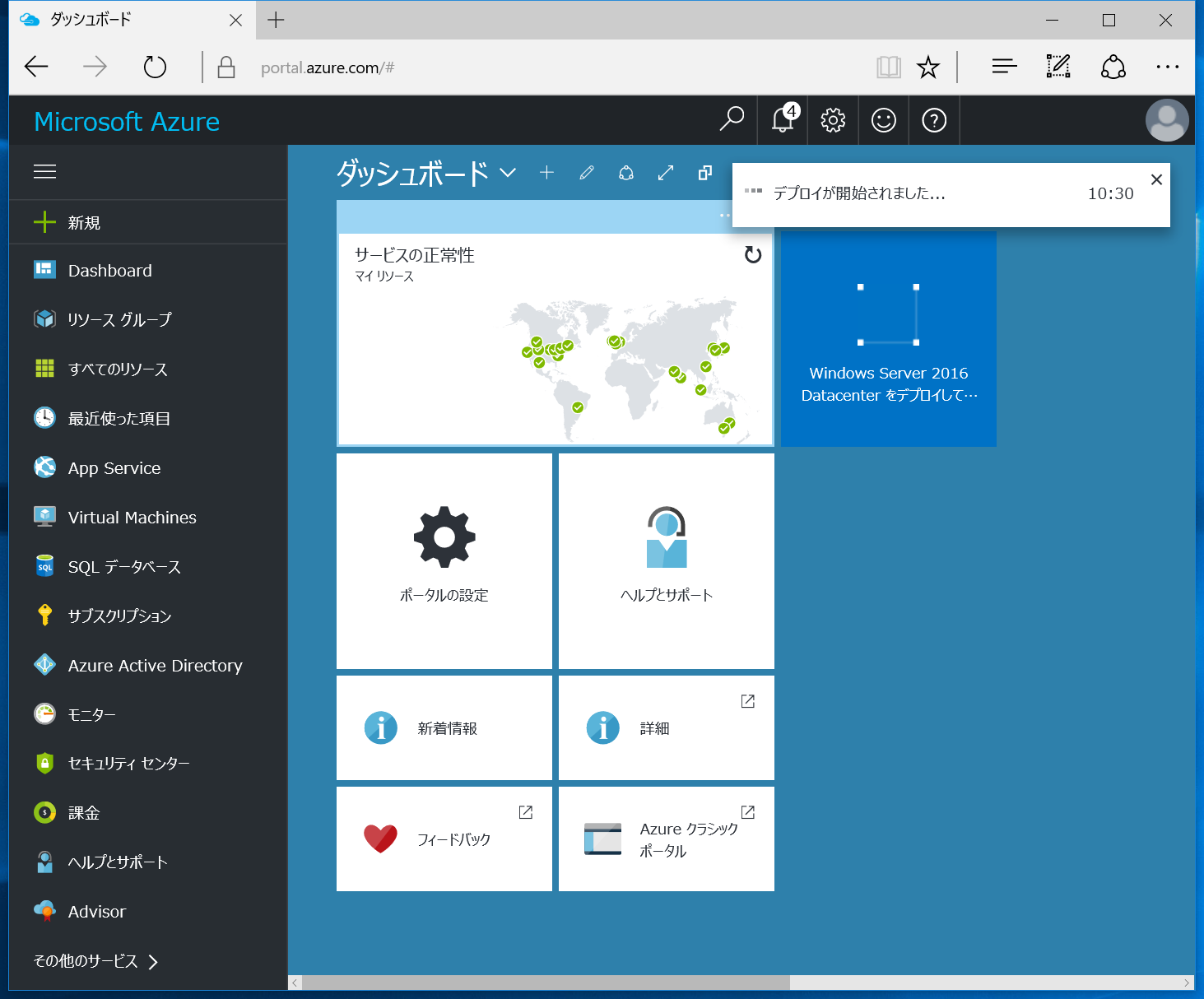Click the browser forward arrow
This screenshot has height=999, width=1204.
click(95, 67)
